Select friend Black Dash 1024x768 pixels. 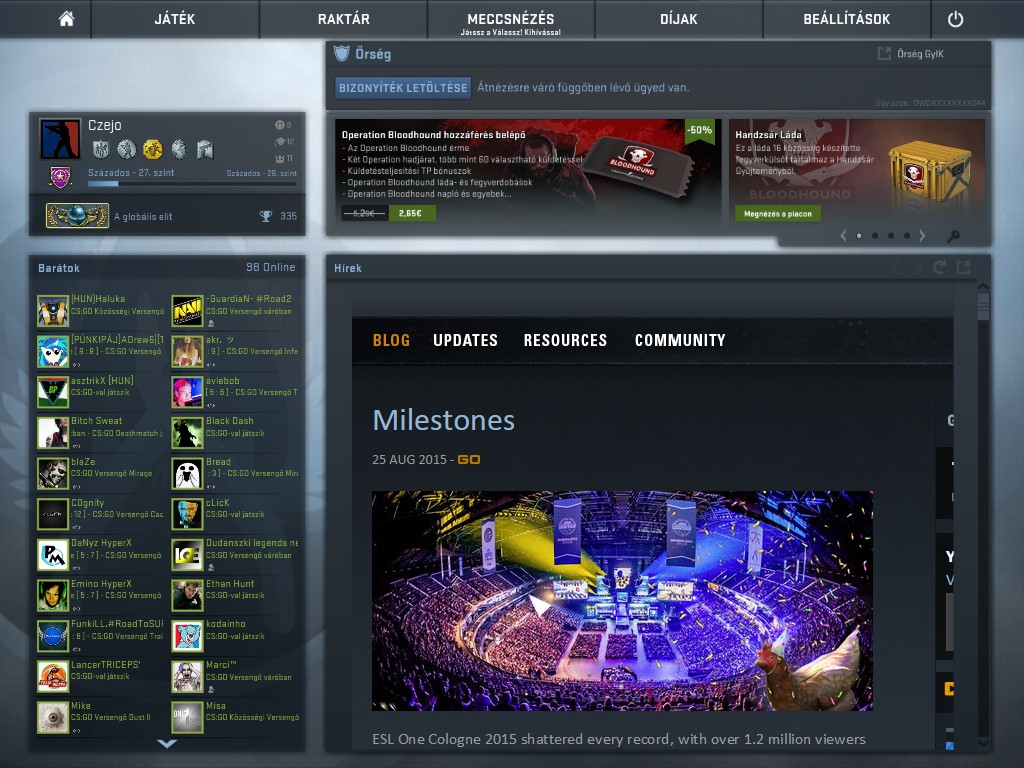236,433
